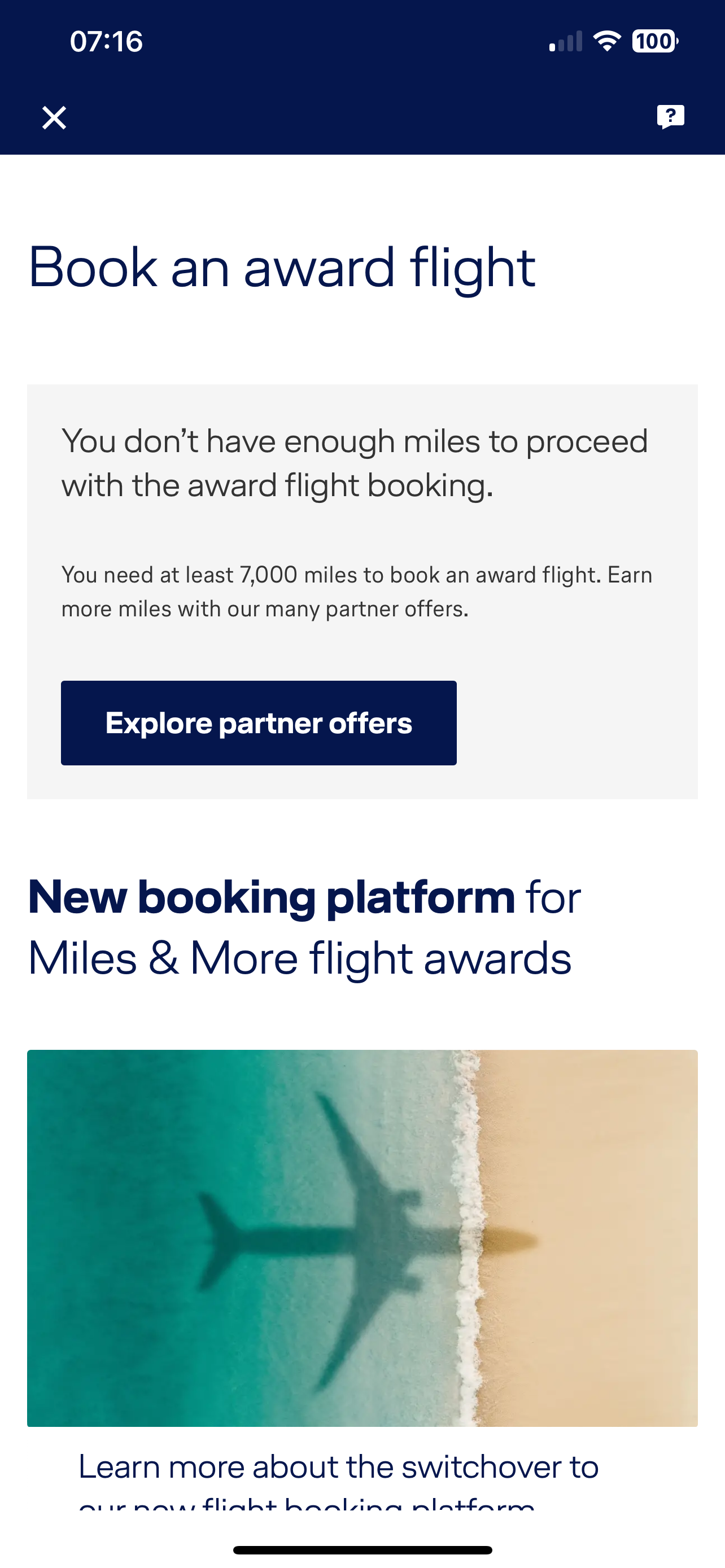Tap the cellular signal strength bars
Viewport: 725px width, 1568px height.
[566, 42]
